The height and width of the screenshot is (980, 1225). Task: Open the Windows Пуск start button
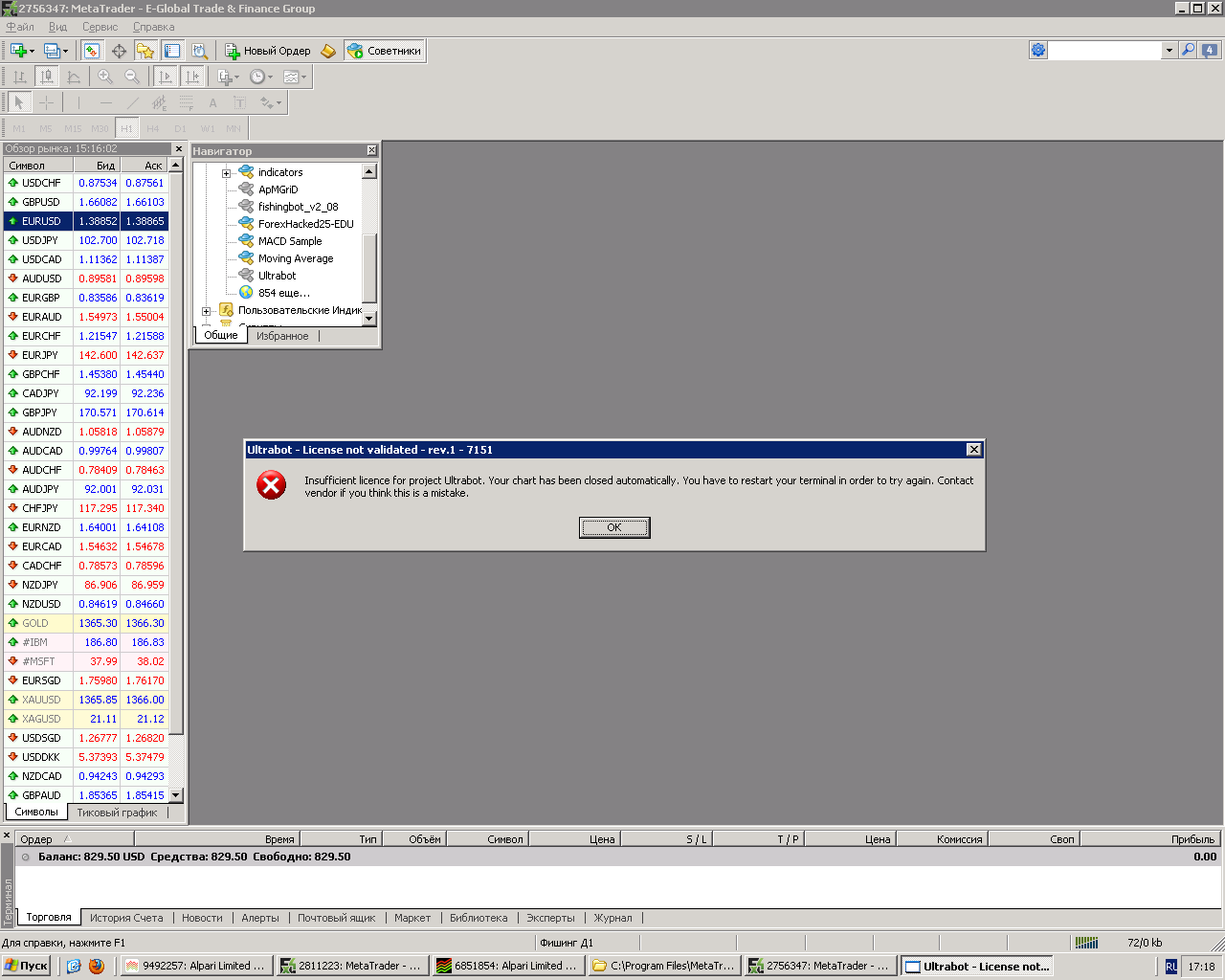tap(27, 966)
